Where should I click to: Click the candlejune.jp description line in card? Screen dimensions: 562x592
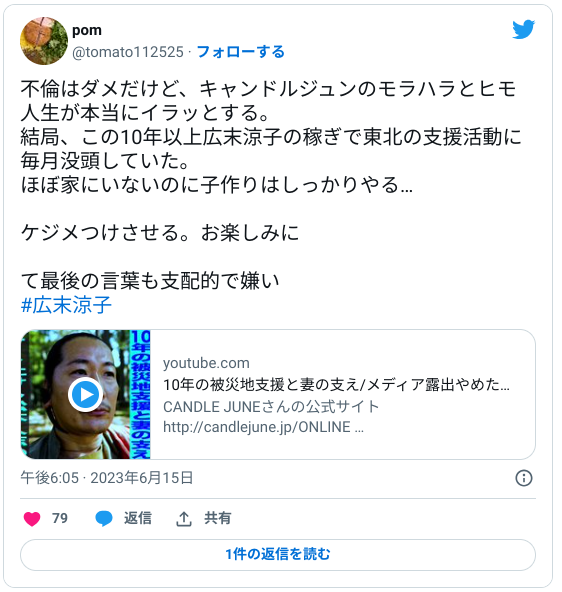coord(263,427)
